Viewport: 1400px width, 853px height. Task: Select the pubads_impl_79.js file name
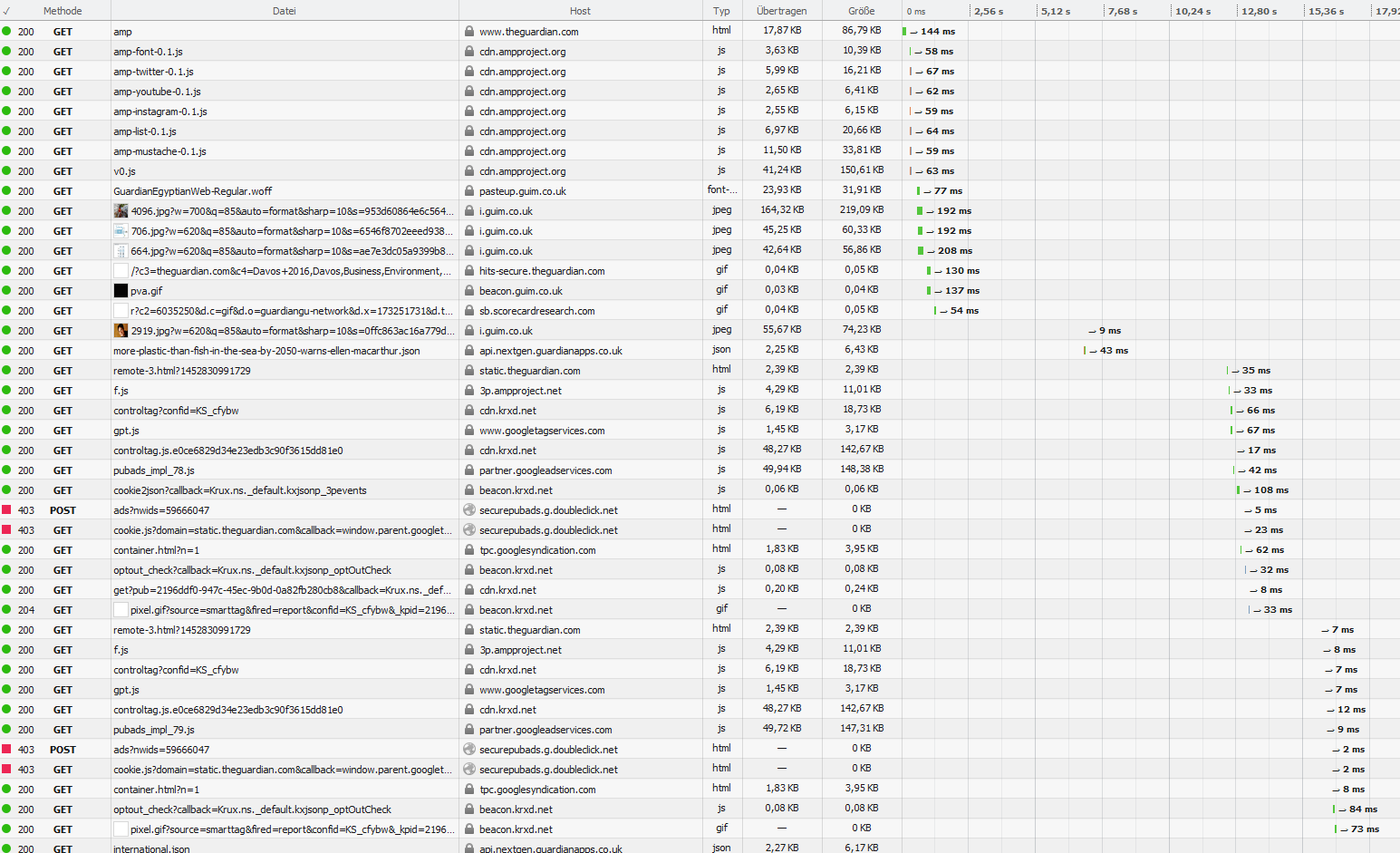[x=154, y=730]
